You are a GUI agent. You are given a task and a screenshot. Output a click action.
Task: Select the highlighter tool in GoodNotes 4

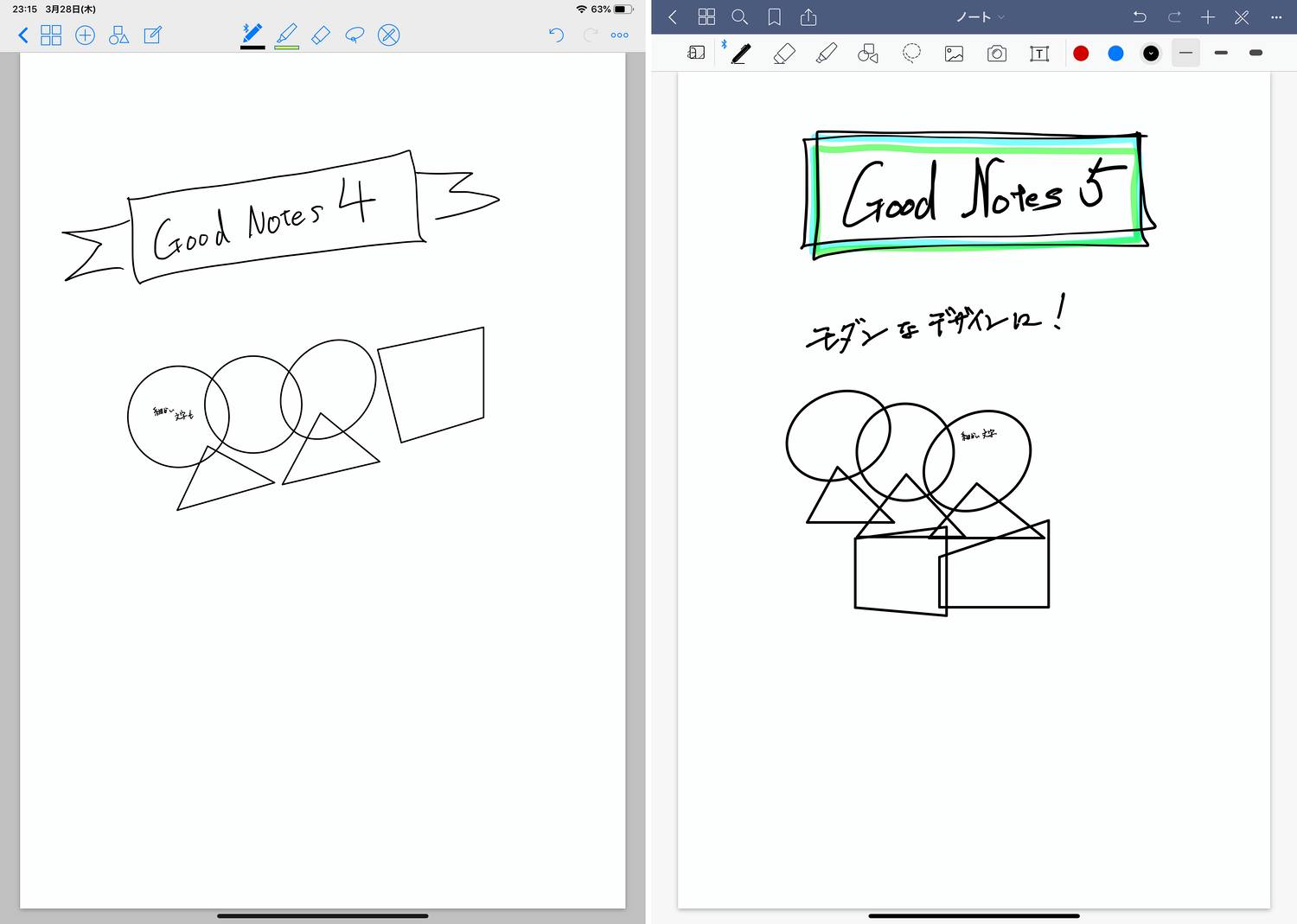point(287,35)
